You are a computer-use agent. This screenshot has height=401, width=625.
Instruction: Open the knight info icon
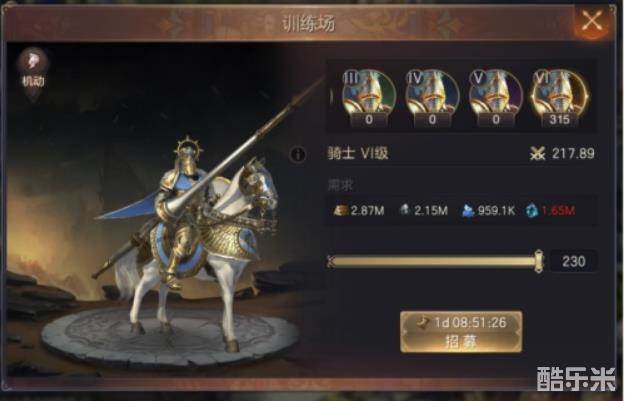298,154
